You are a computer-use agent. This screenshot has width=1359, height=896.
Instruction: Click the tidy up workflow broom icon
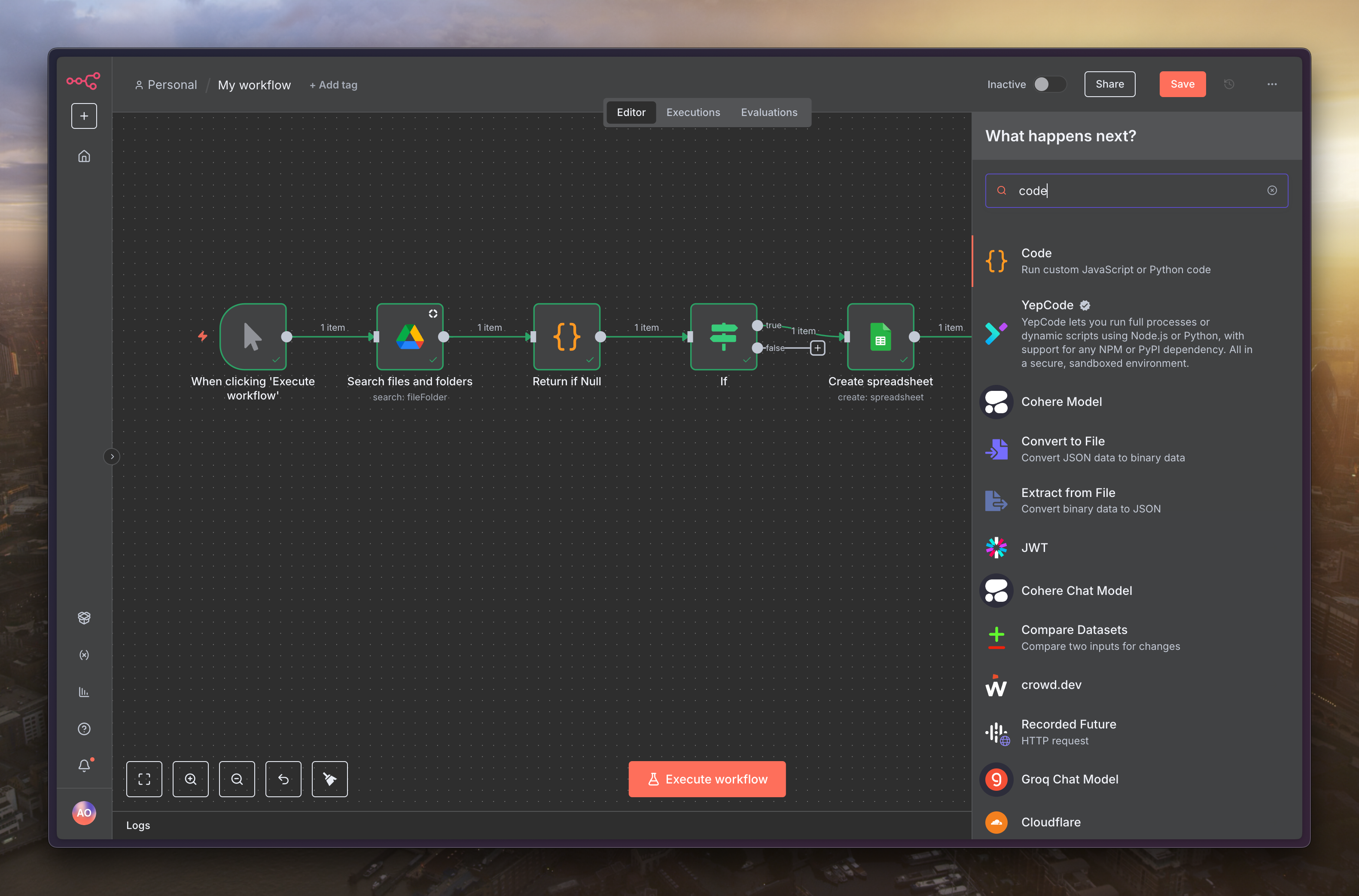click(x=329, y=780)
